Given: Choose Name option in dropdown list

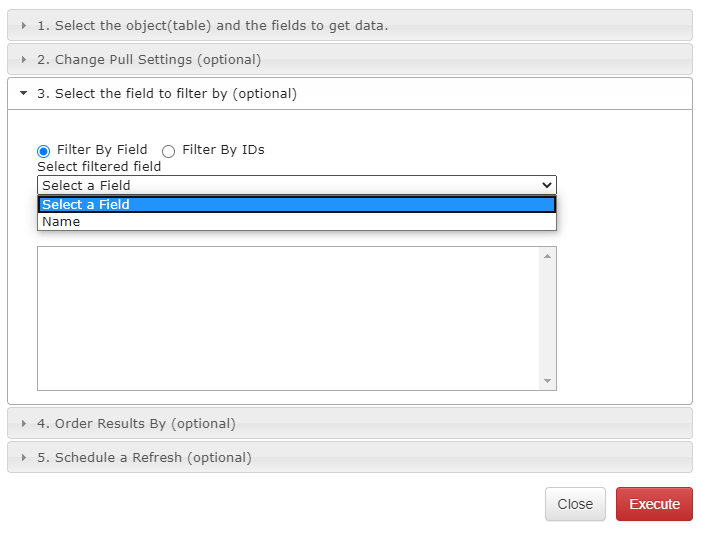Looking at the screenshot, I should [297, 222].
